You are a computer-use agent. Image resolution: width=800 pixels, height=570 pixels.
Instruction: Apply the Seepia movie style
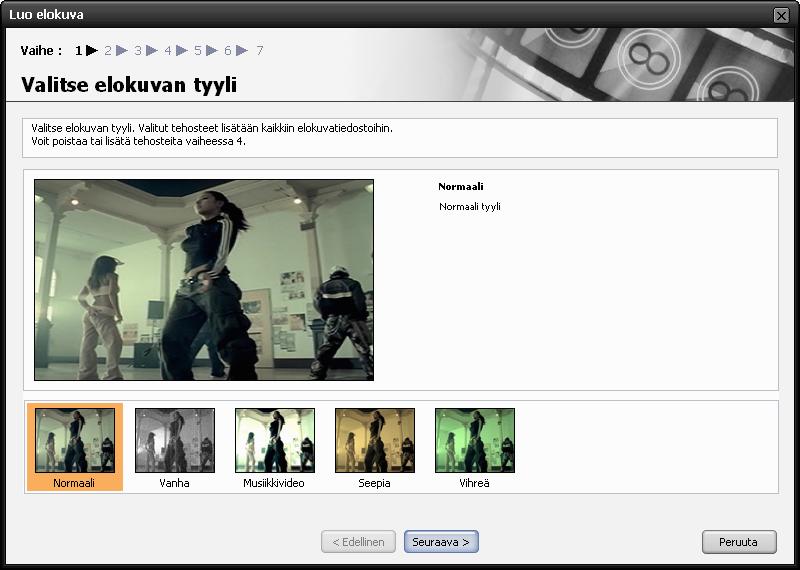(375, 440)
